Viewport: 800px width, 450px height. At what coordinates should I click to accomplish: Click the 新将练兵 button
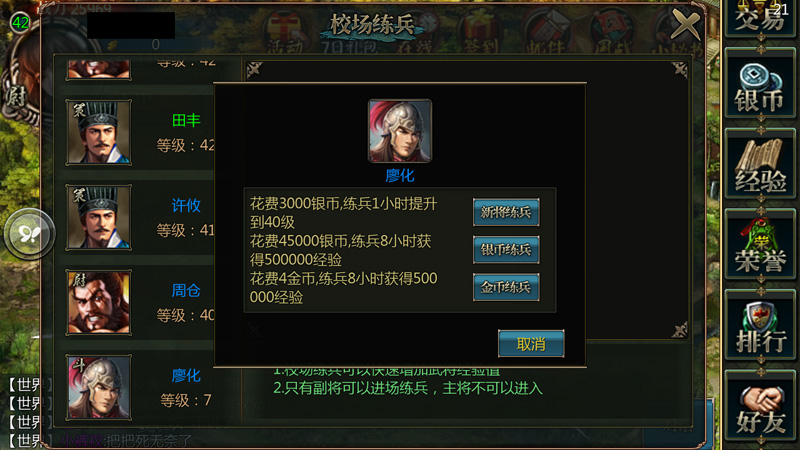506,212
